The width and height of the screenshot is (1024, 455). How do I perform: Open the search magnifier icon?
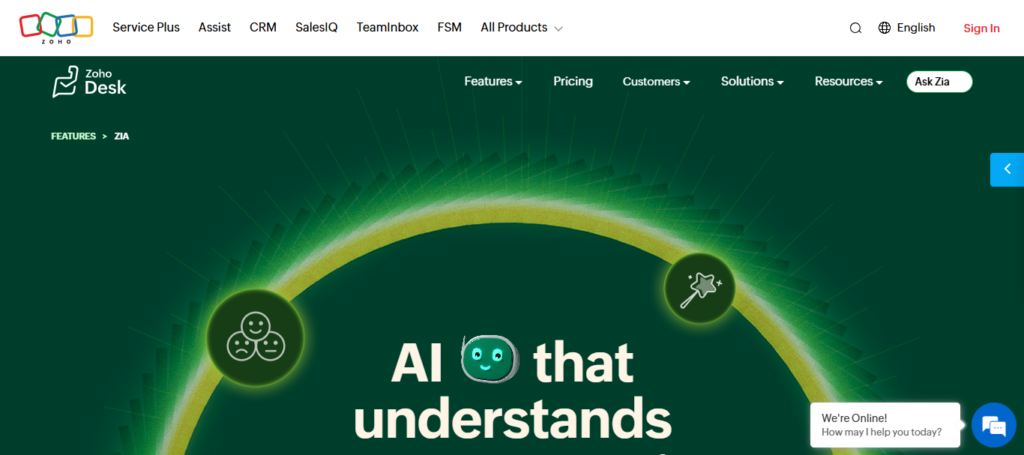[856, 28]
